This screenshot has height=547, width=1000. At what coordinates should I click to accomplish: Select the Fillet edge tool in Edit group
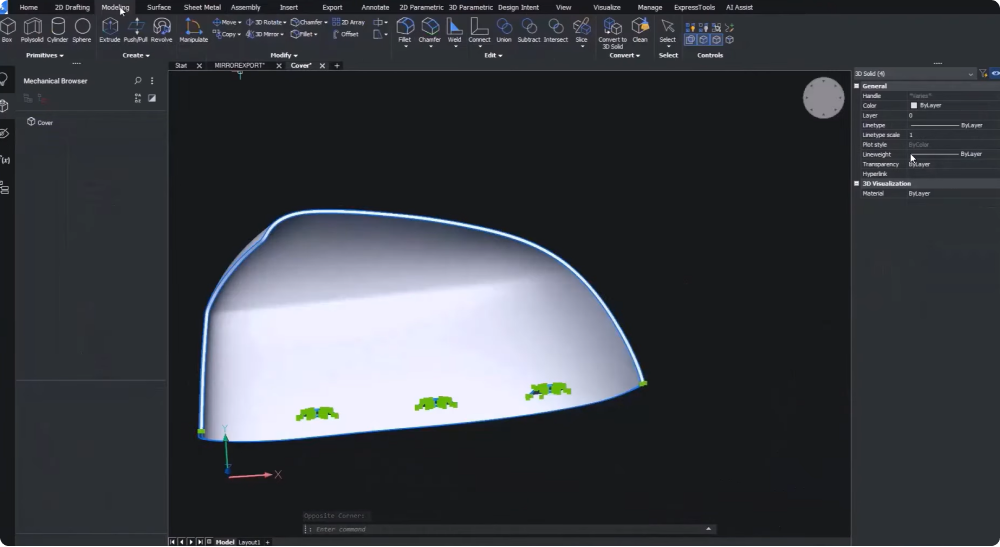405,31
